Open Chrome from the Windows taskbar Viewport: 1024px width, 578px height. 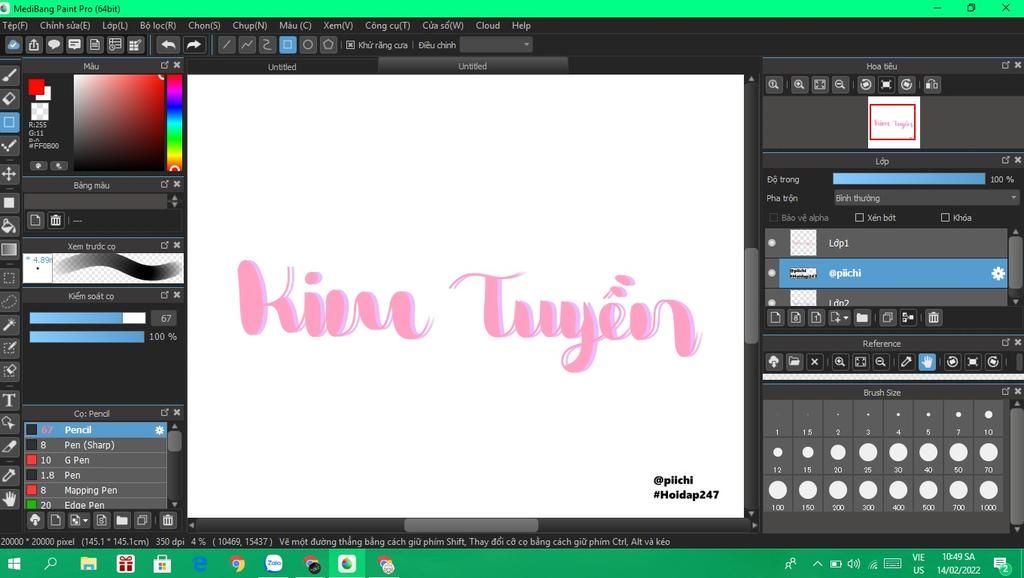tap(237, 564)
